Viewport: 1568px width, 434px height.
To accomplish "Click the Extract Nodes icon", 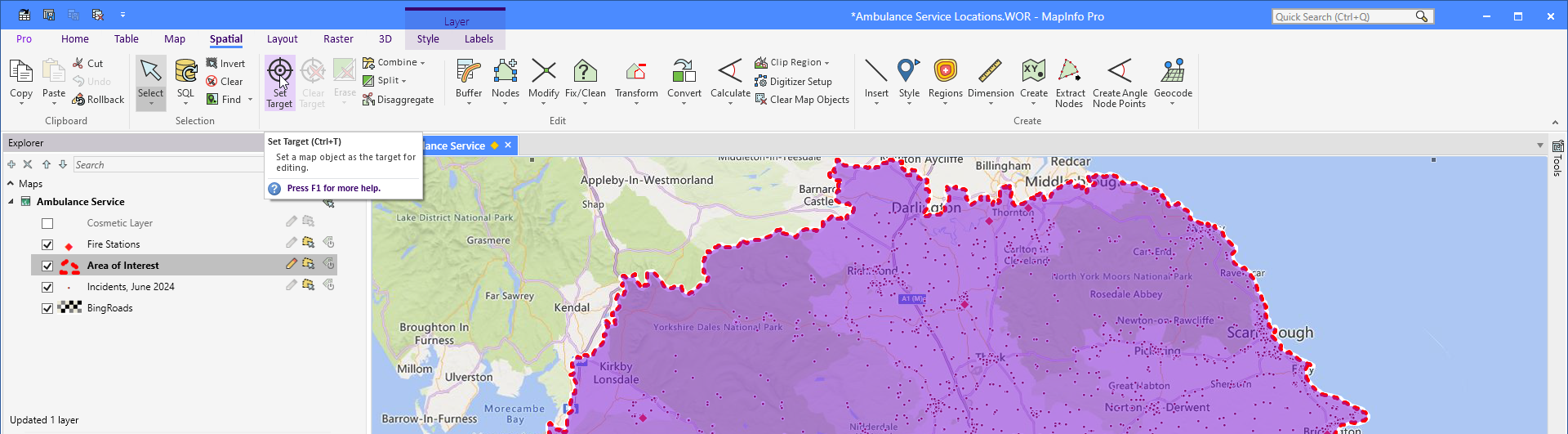I will coord(1069,72).
